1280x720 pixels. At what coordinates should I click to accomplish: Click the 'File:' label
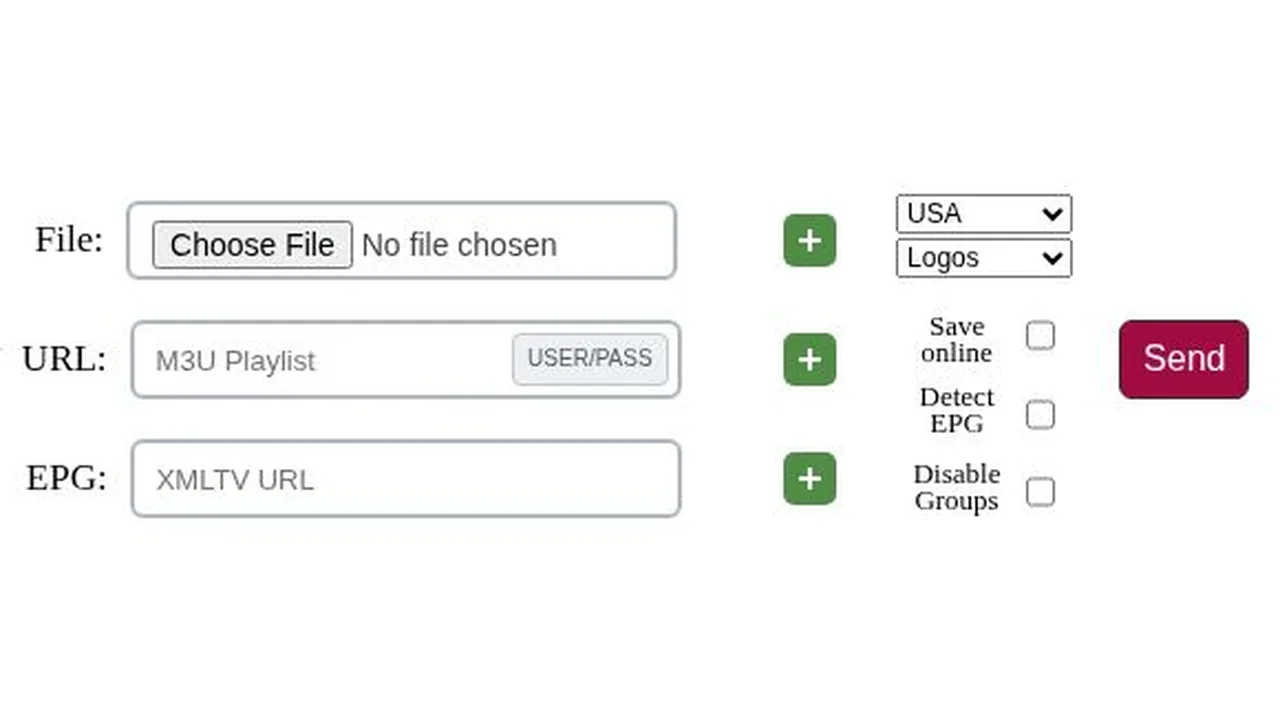[69, 240]
